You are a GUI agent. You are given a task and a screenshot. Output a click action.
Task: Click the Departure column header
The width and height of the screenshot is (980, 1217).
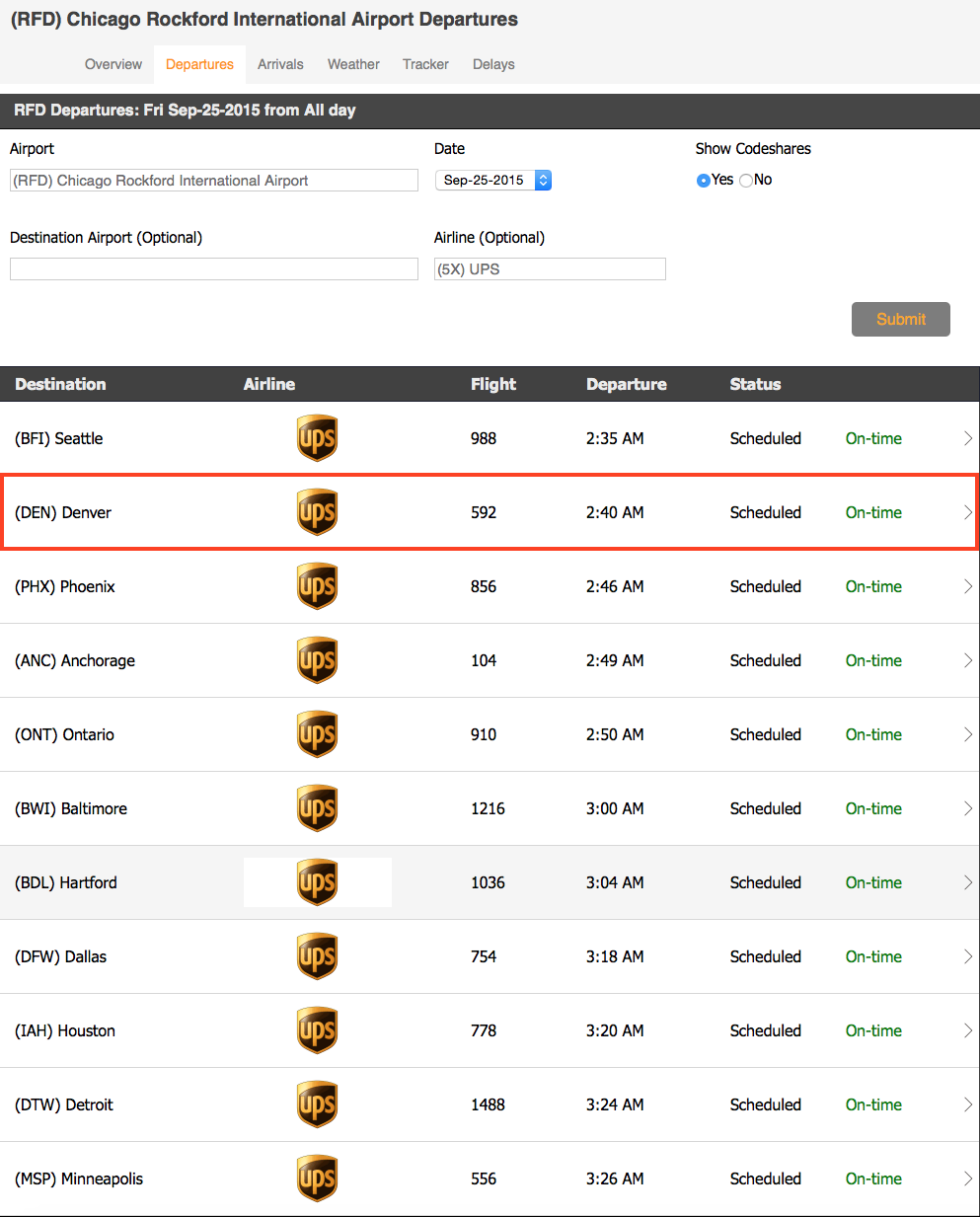(x=627, y=384)
